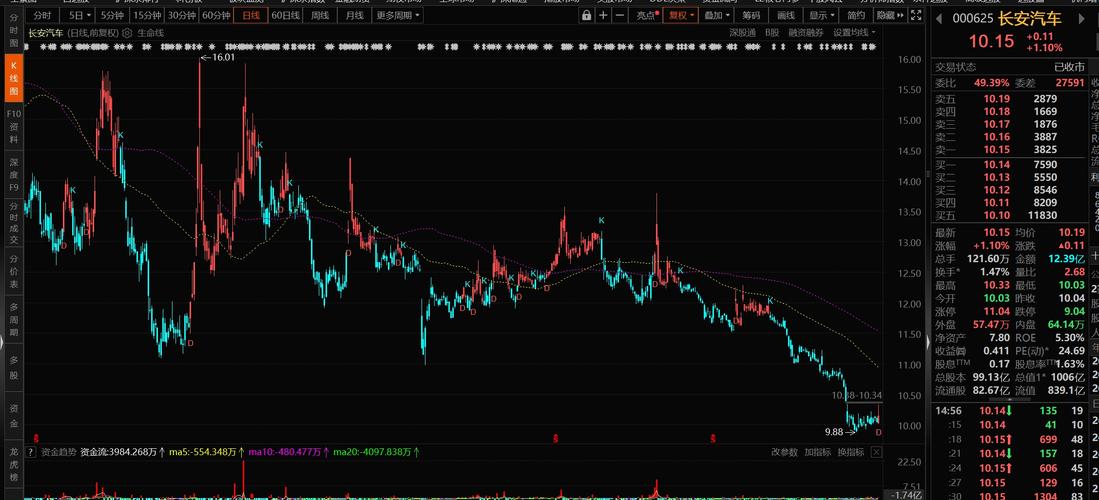The image size is (1099, 500).
Task: Switch to 15分钟 period
Action: (147, 15)
